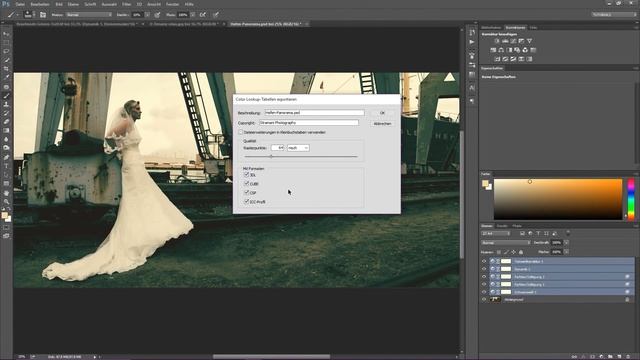Open the workspace switcher dropdown

coord(613,15)
